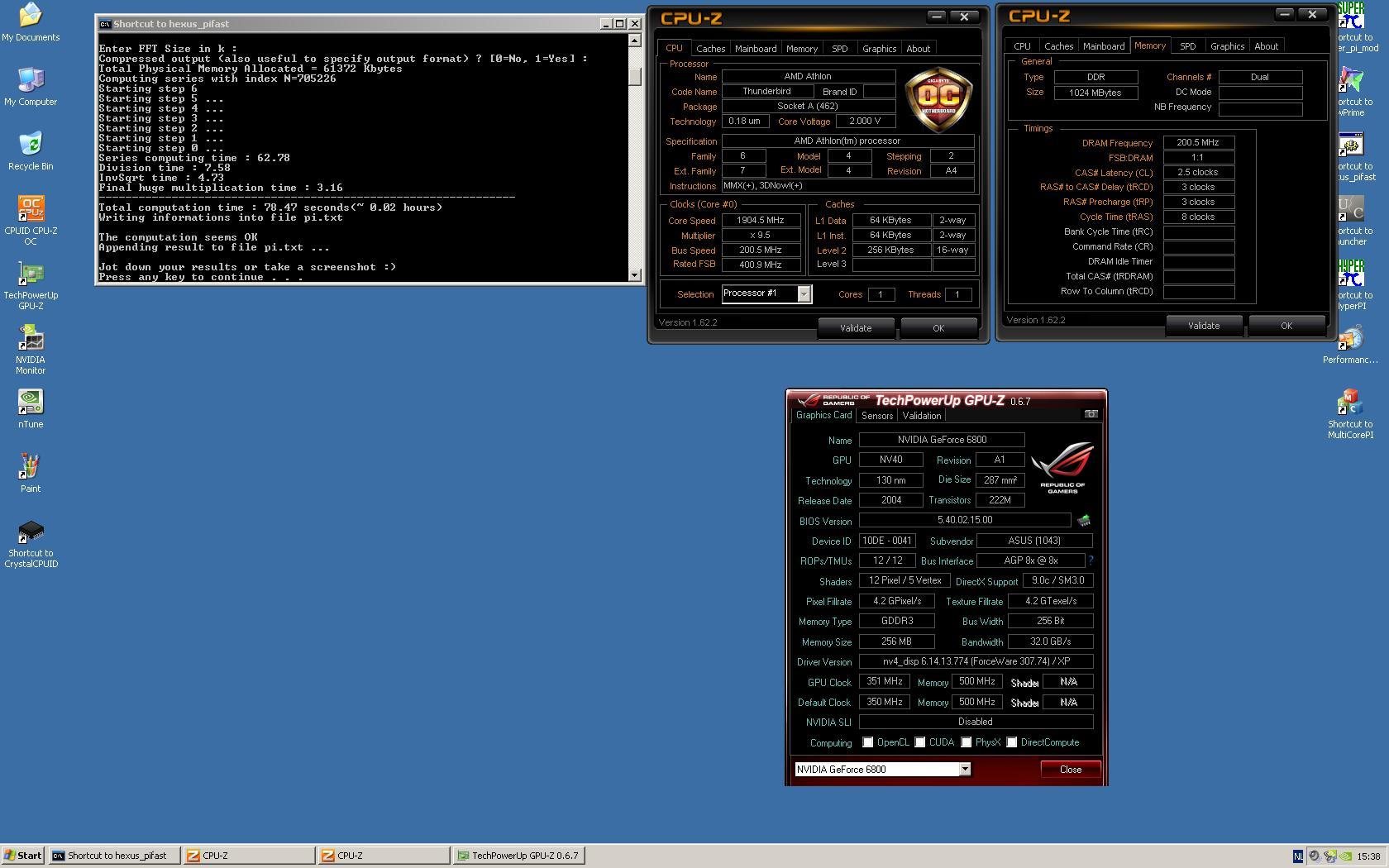Click the GPU-Z BIOS save chip icon
Viewport: 1389px width, 868px height.
coord(1083,521)
